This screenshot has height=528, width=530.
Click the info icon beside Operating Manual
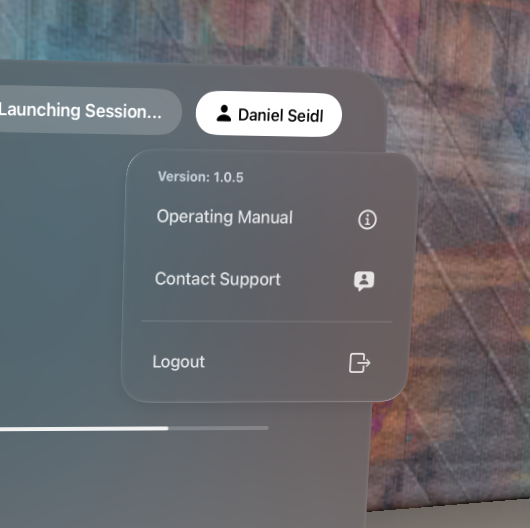tap(367, 220)
